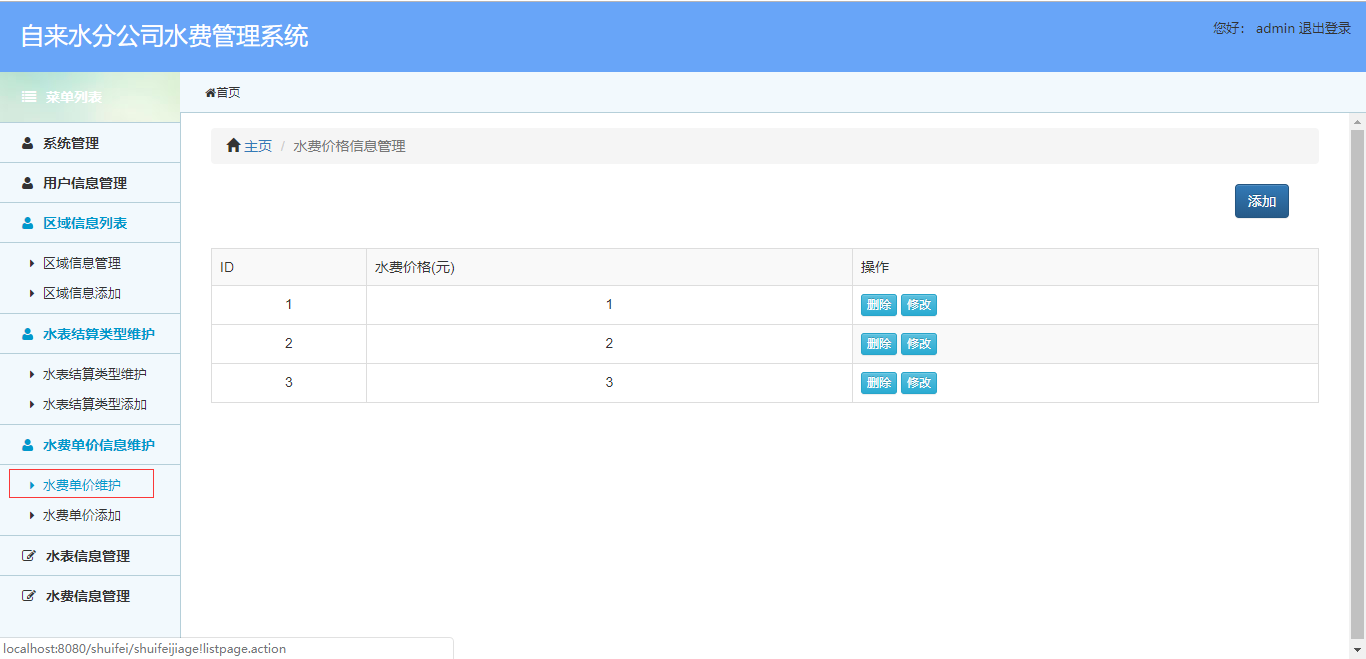Open the price link showing 1

coord(609,304)
